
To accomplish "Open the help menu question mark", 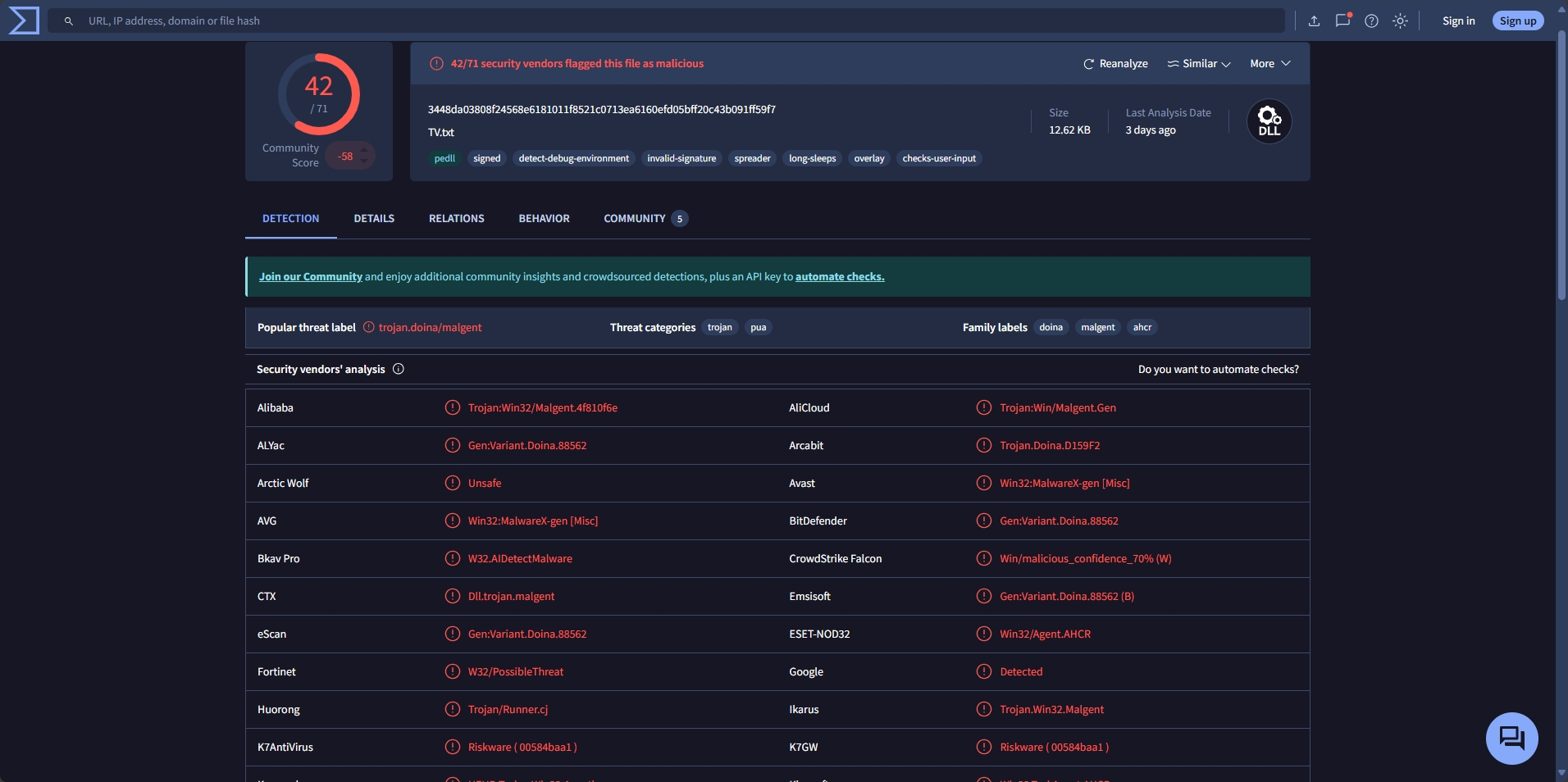I will click(x=1371, y=20).
